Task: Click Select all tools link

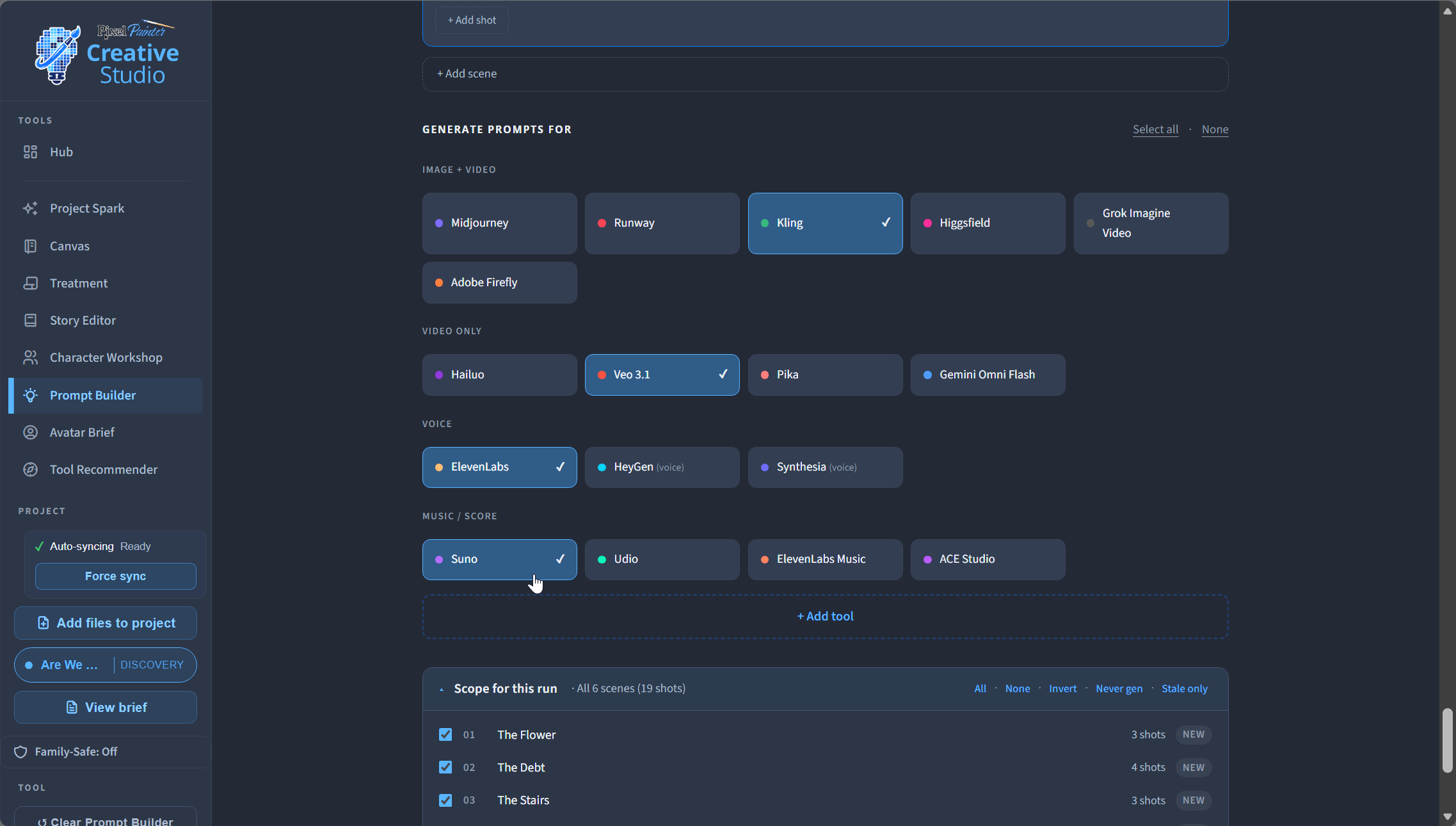Action: 1155,129
